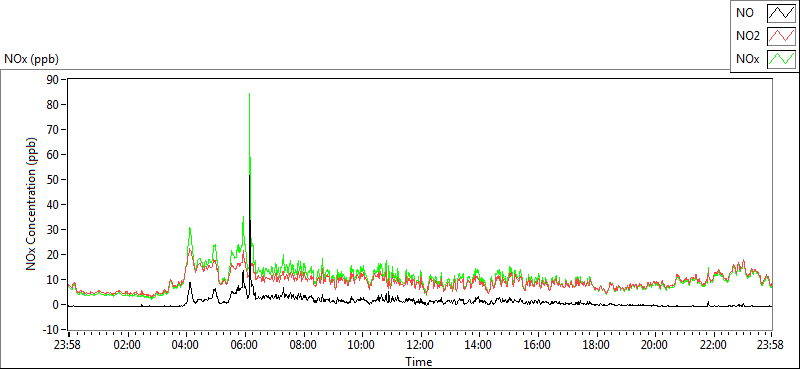This screenshot has width=800, height=369.
Task: Click the 14:00 time tick label
Action: (x=479, y=344)
